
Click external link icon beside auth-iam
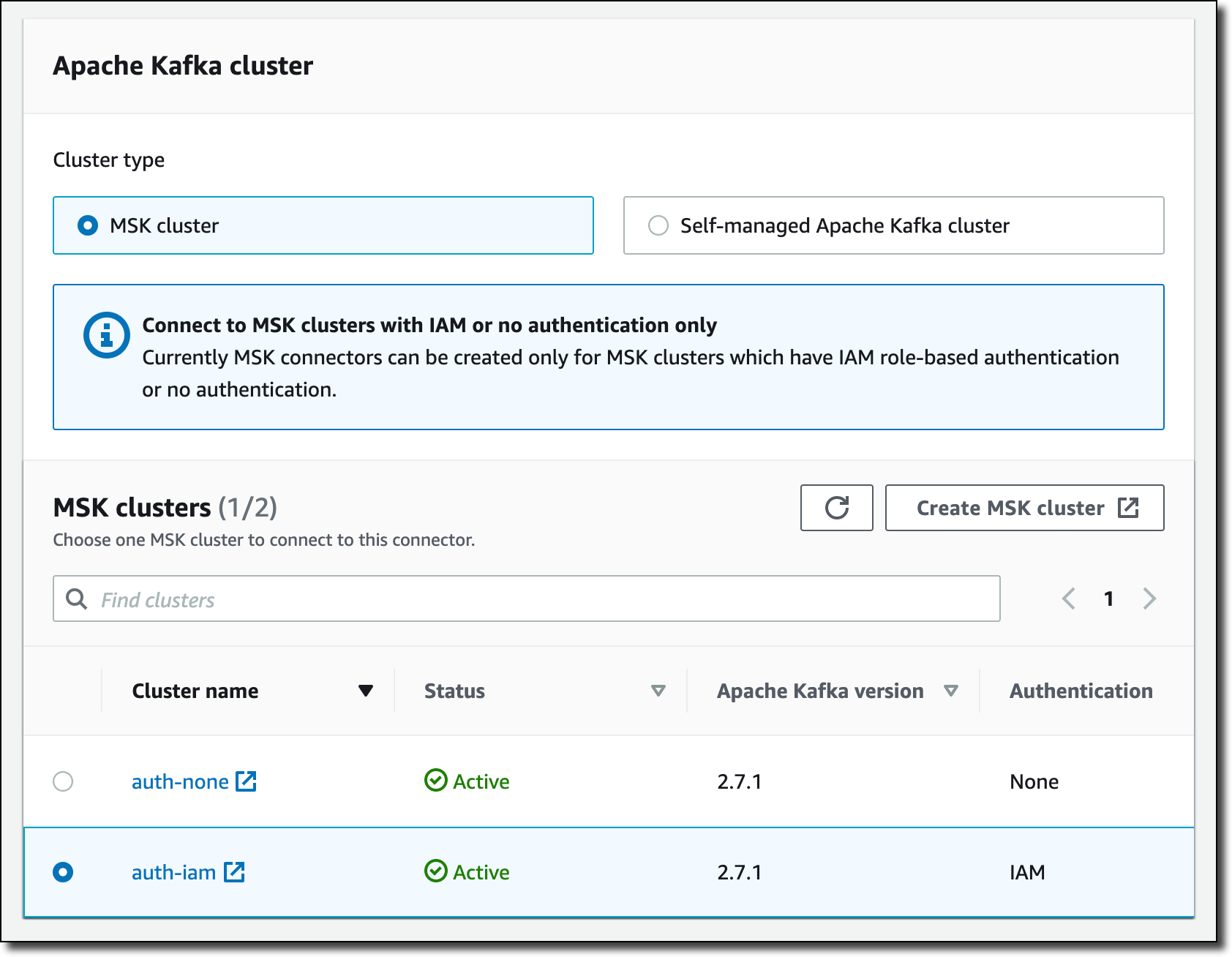pyautogui.click(x=234, y=871)
